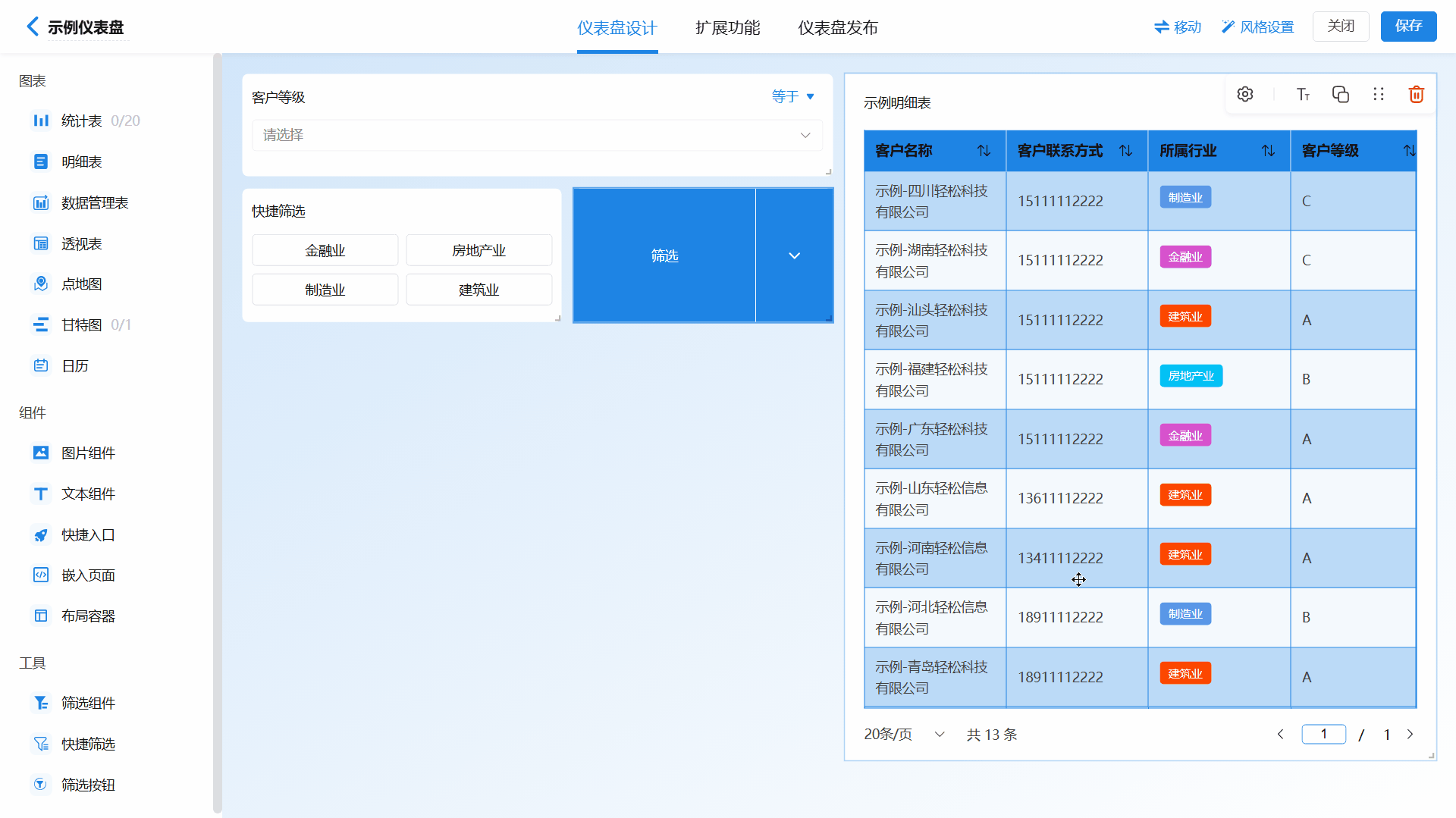Select the phone cell 13411112222
Screen dimensions: 1456x818
[x=1077, y=558]
